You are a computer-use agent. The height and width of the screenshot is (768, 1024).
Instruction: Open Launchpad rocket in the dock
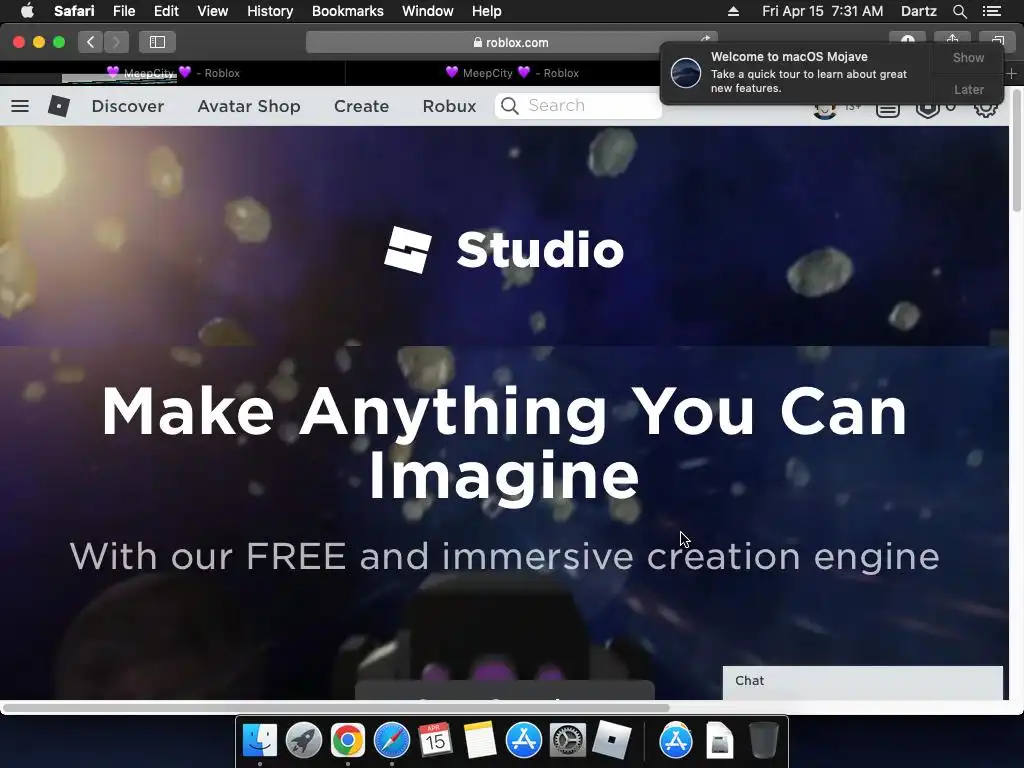[304, 741]
